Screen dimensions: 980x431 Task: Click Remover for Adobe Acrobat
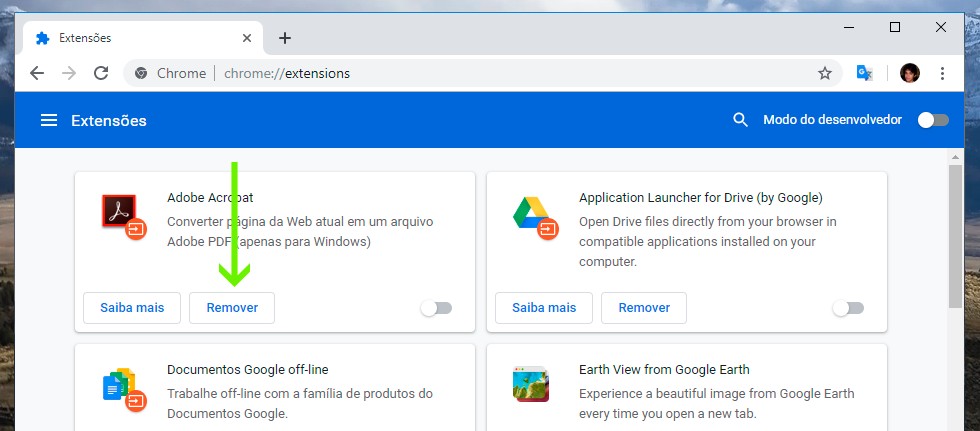(232, 308)
